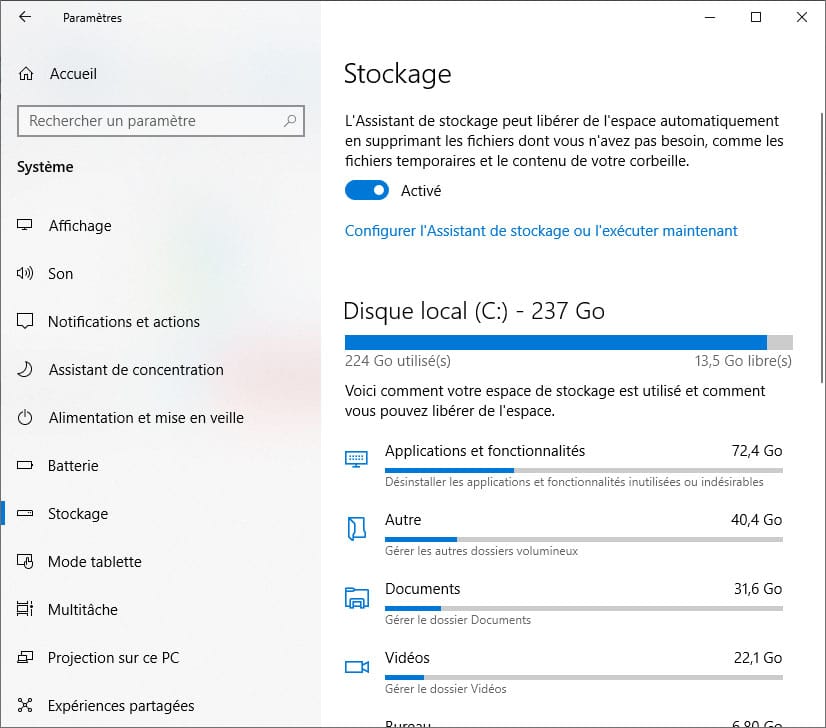
Task: Click the Système section heading
Action: click(x=45, y=167)
